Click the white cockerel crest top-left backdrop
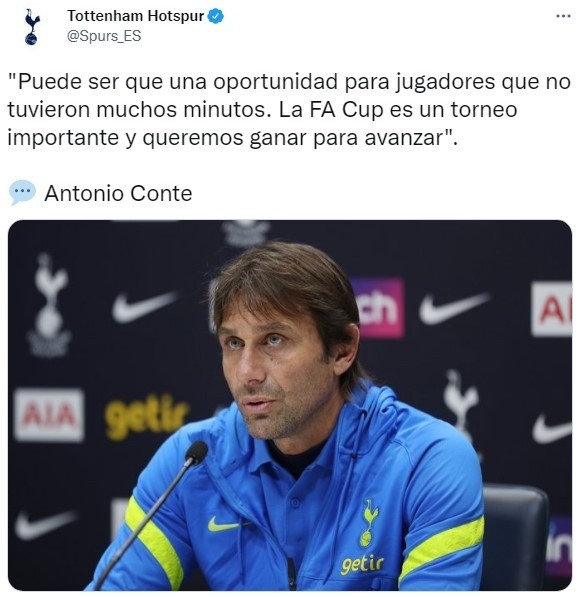Viewport: 579px width, 597px height. click(49, 306)
